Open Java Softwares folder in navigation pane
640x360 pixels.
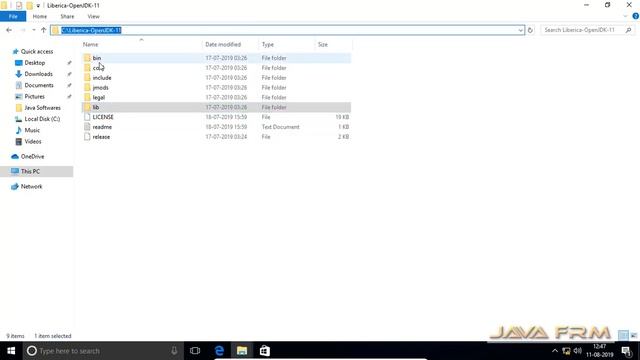click(x=42, y=108)
